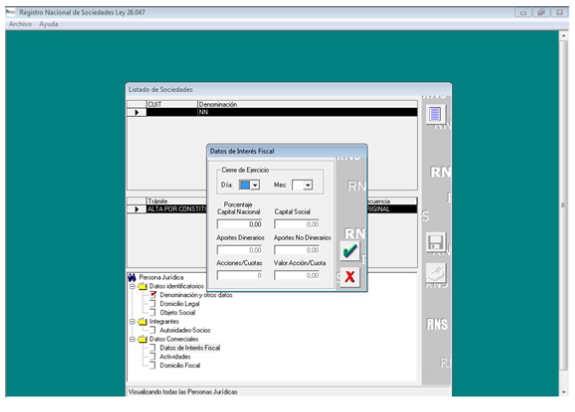Viewport: 575px width, 412px height.
Task: Collapse the Datos Comerciales tree node
Action: click(x=132, y=339)
